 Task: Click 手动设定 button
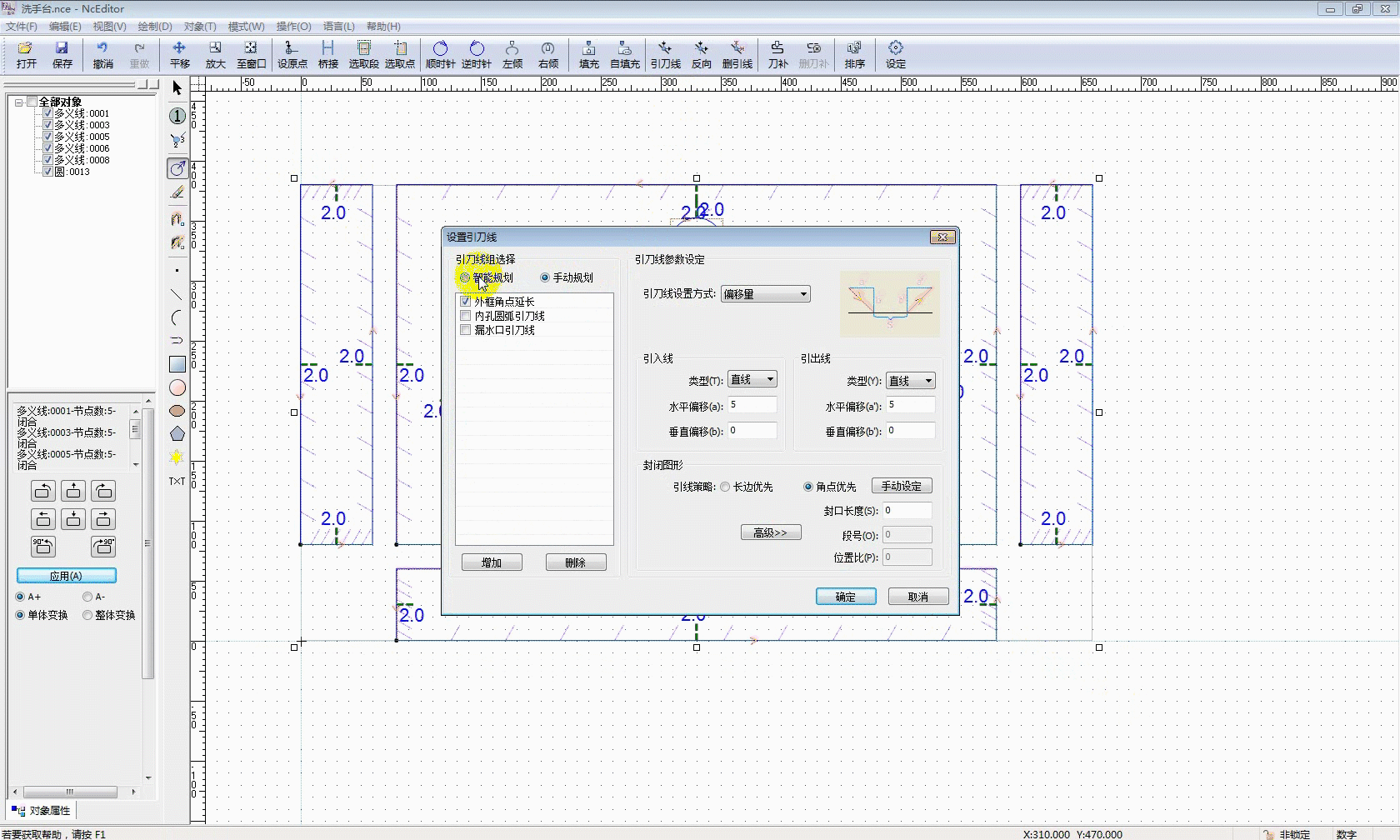(x=902, y=486)
